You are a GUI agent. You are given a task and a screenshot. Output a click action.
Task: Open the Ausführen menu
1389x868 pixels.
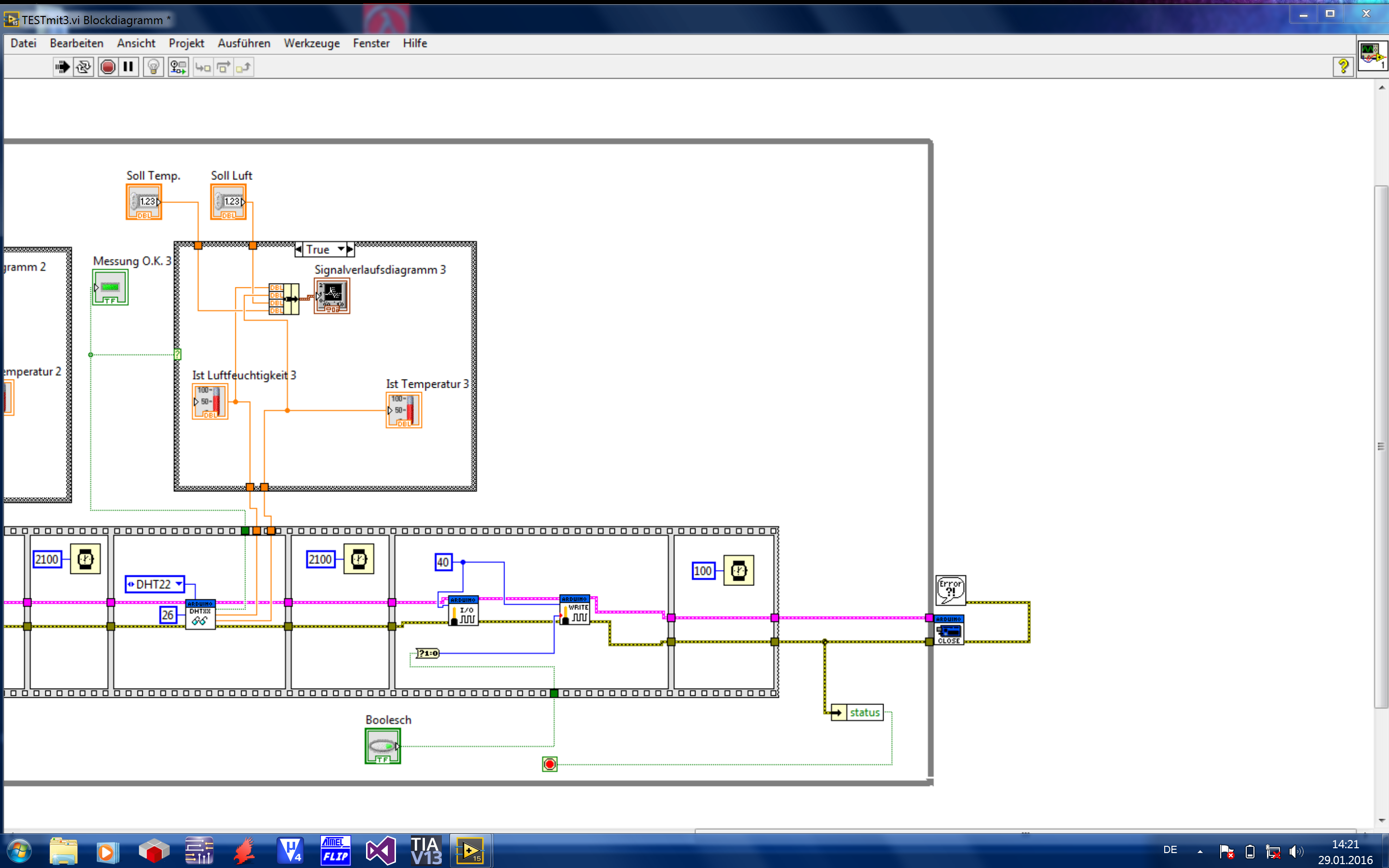244,43
